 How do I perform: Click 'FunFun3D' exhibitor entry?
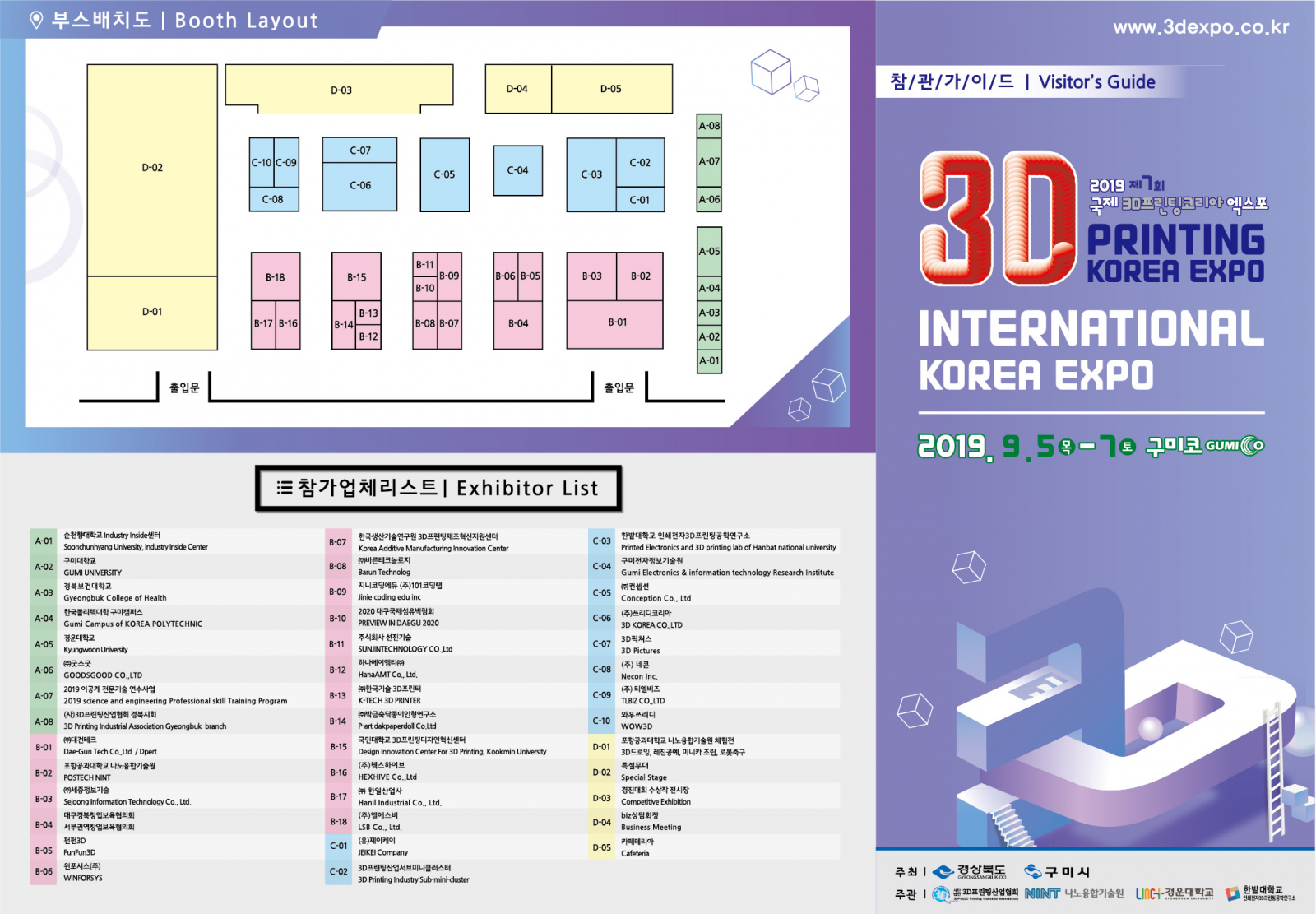[x=80, y=853]
